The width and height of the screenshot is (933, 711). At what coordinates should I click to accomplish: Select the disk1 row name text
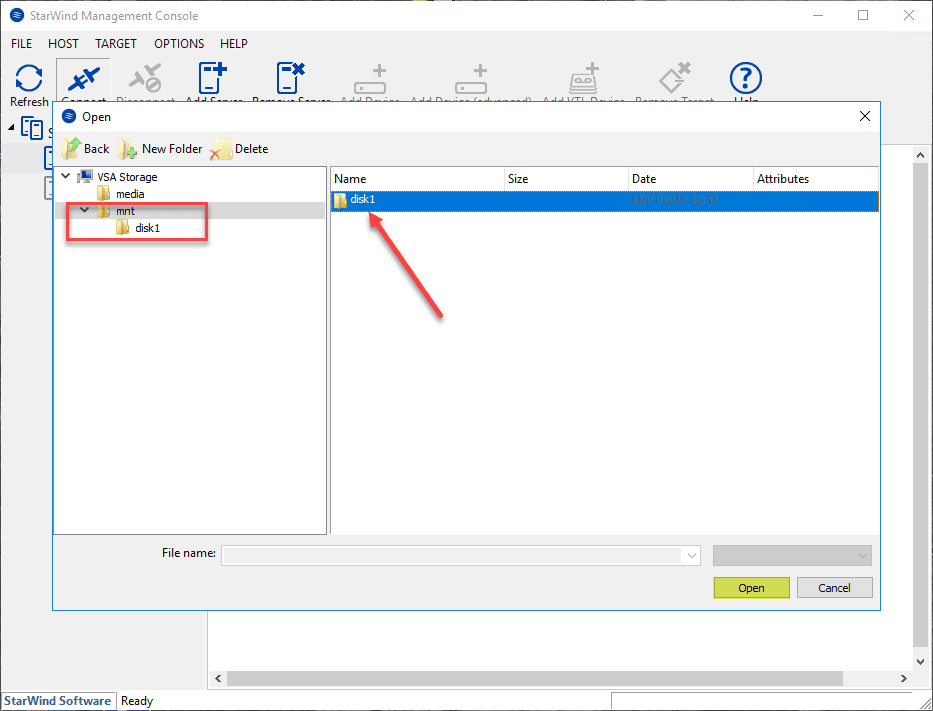tap(362, 199)
